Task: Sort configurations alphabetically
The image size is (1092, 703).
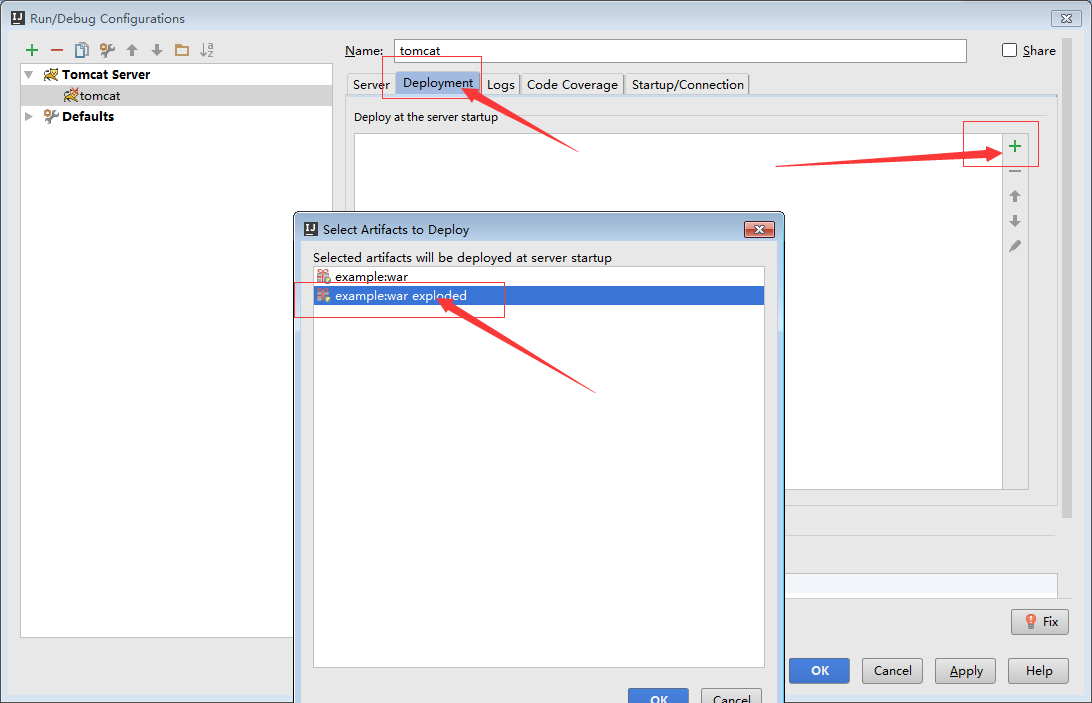Action: pos(207,50)
